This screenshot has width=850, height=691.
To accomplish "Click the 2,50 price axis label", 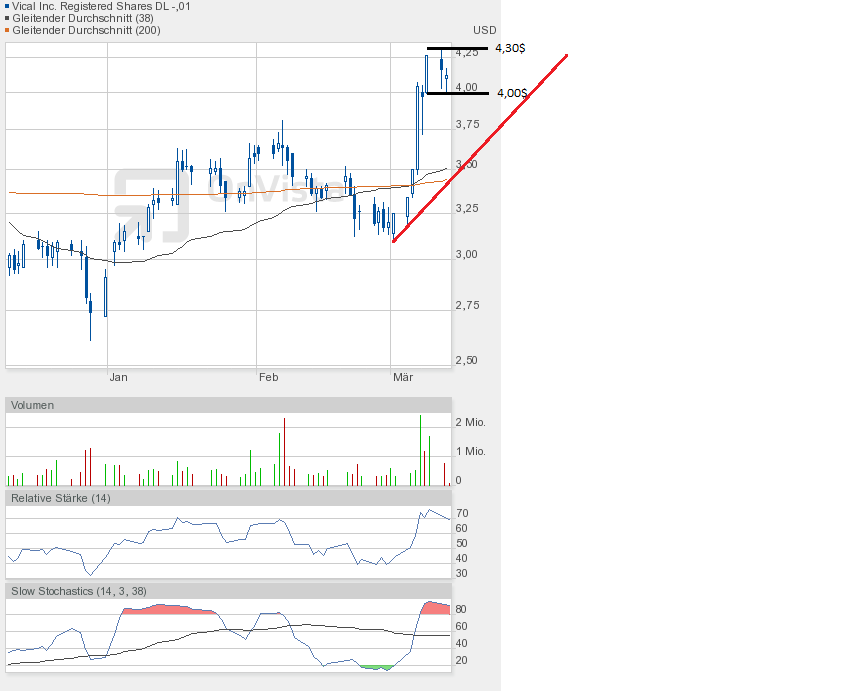I will (x=467, y=360).
